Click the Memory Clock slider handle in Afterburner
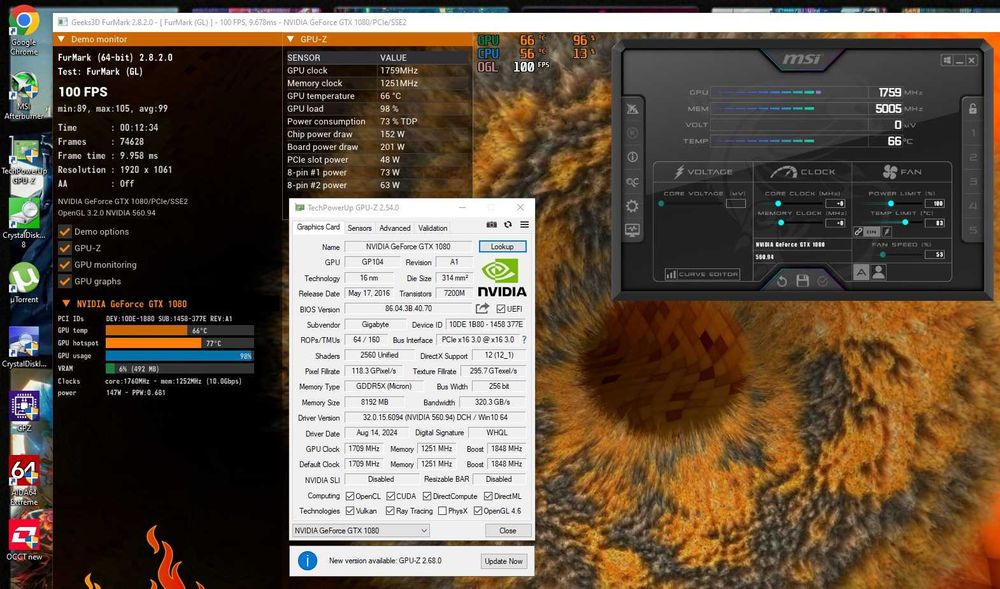Viewport: 1000px width, 589px height. coord(781,222)
